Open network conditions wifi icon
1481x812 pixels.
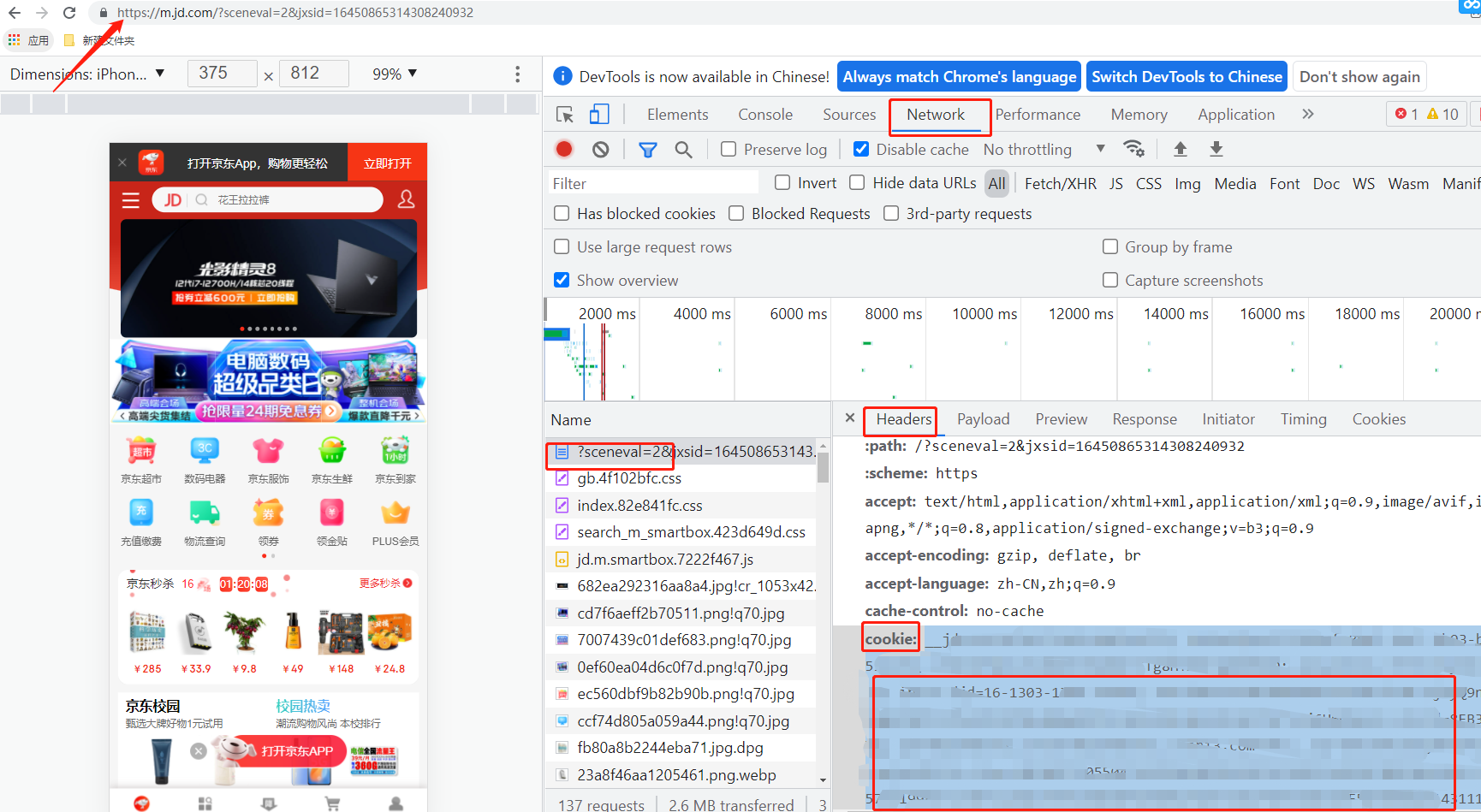pos(1134,149)
